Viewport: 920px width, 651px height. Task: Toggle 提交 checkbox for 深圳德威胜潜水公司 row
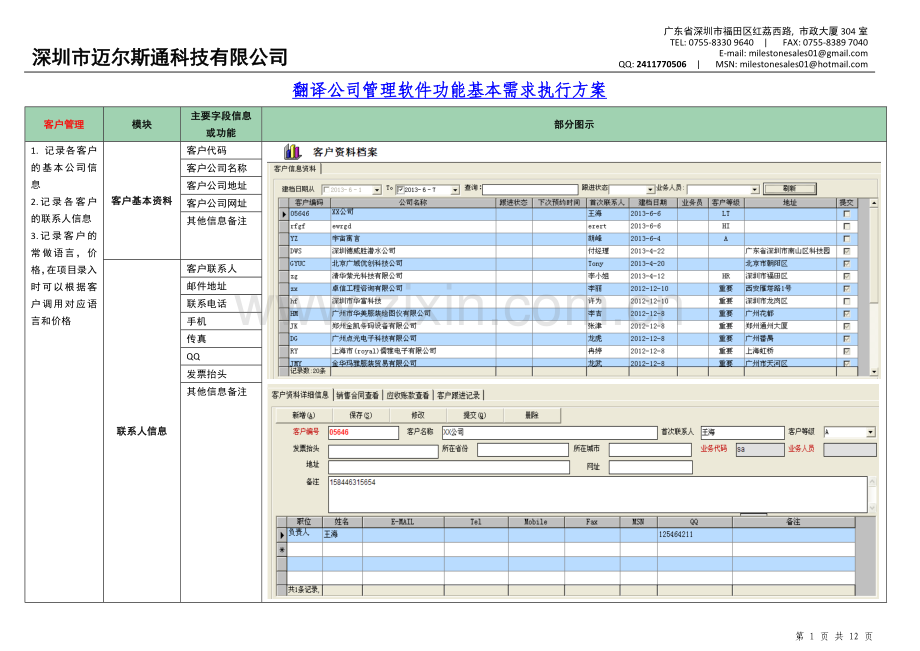(x=846, y=251)
